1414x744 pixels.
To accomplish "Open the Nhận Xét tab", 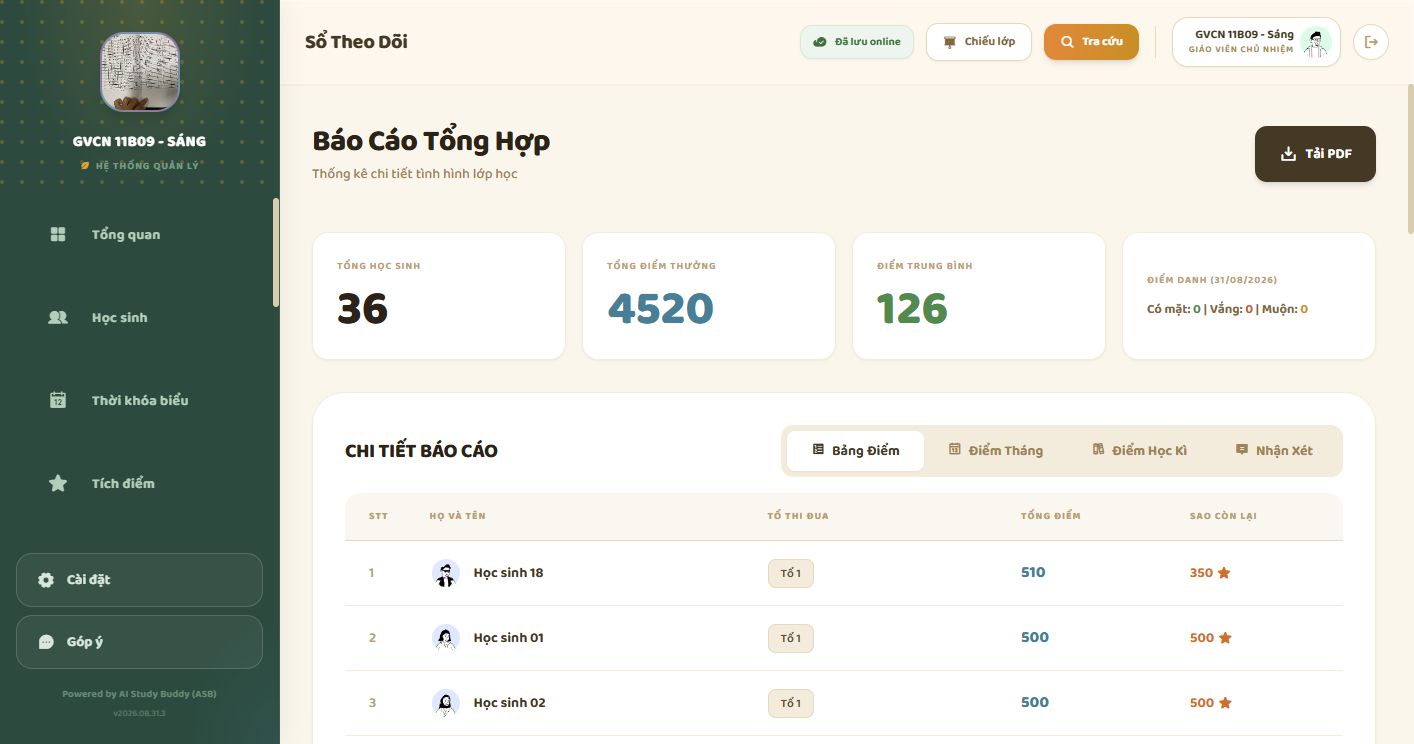I will [1274, 451].
